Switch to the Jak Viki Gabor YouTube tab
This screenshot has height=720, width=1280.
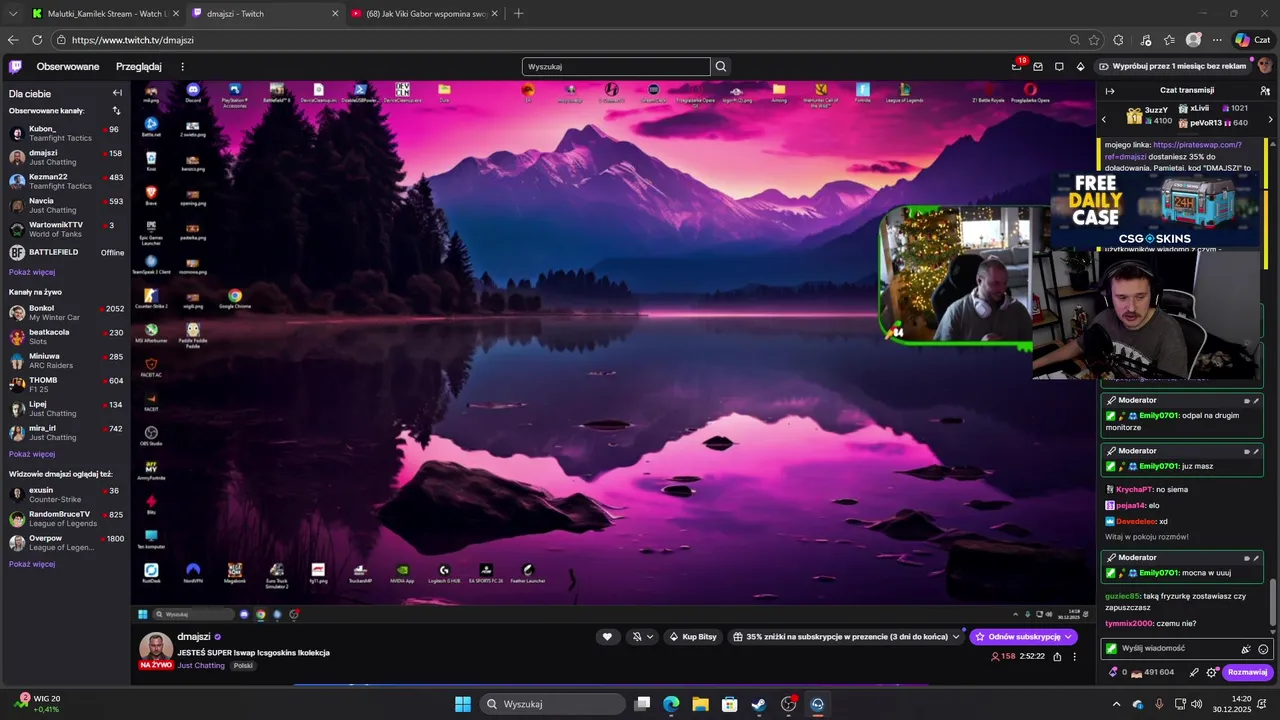click(424, 13)
